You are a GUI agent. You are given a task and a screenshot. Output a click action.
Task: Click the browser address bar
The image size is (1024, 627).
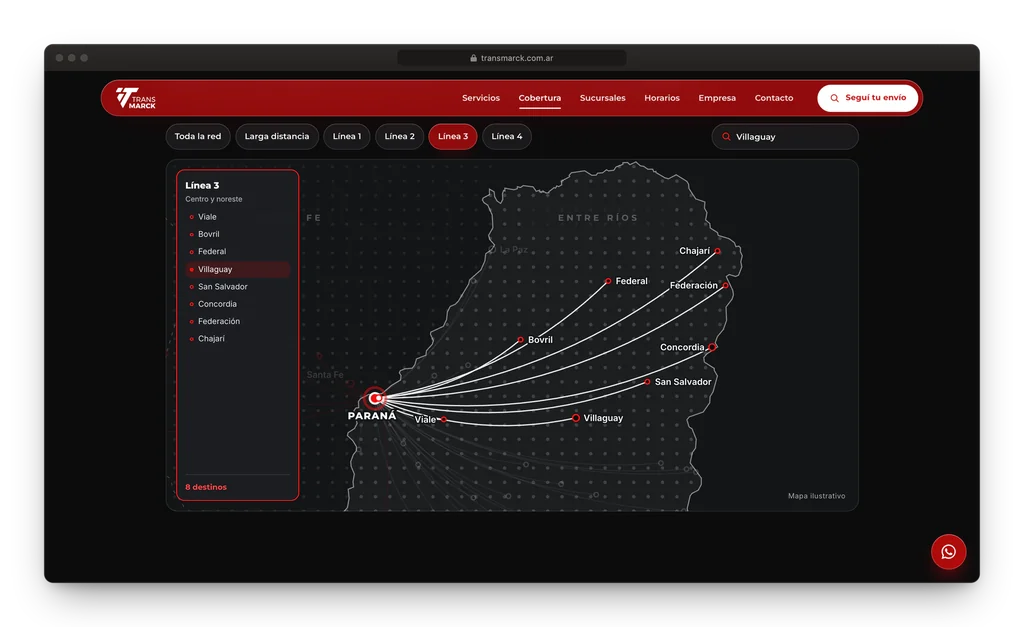tap(512, 58)
